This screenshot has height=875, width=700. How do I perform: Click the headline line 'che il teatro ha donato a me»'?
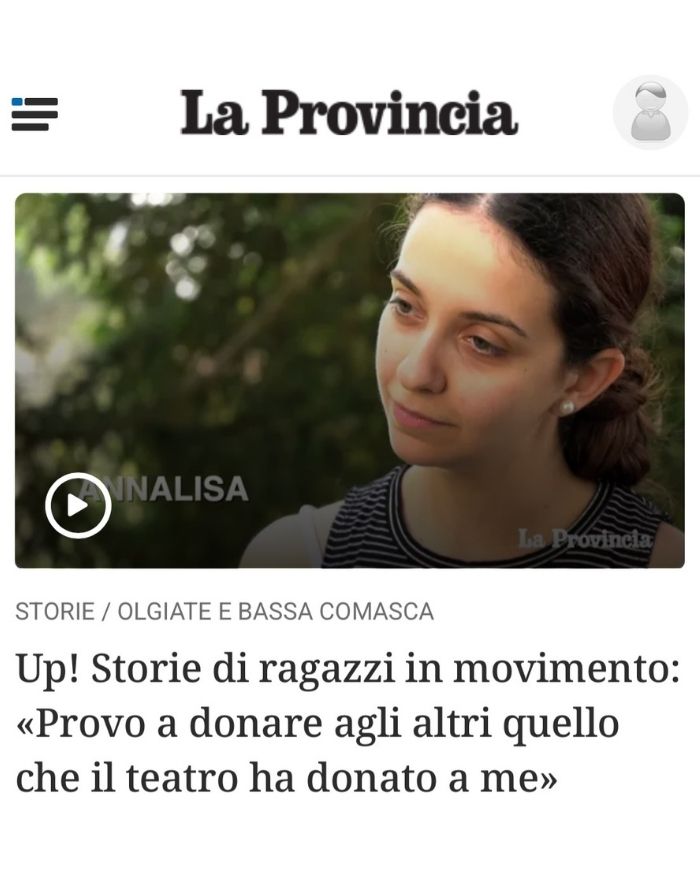[x=286, y=778]
